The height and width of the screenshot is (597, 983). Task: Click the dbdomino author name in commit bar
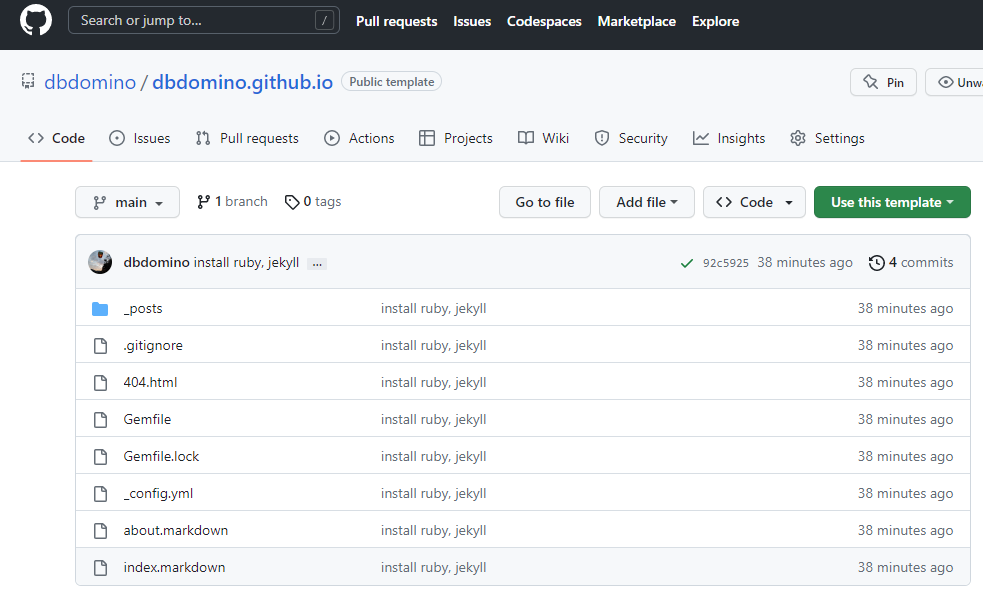[x=156, y=262]
